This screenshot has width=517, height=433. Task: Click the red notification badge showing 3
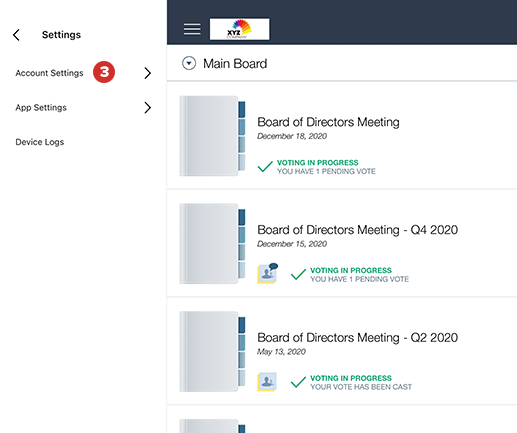point(104,72)
